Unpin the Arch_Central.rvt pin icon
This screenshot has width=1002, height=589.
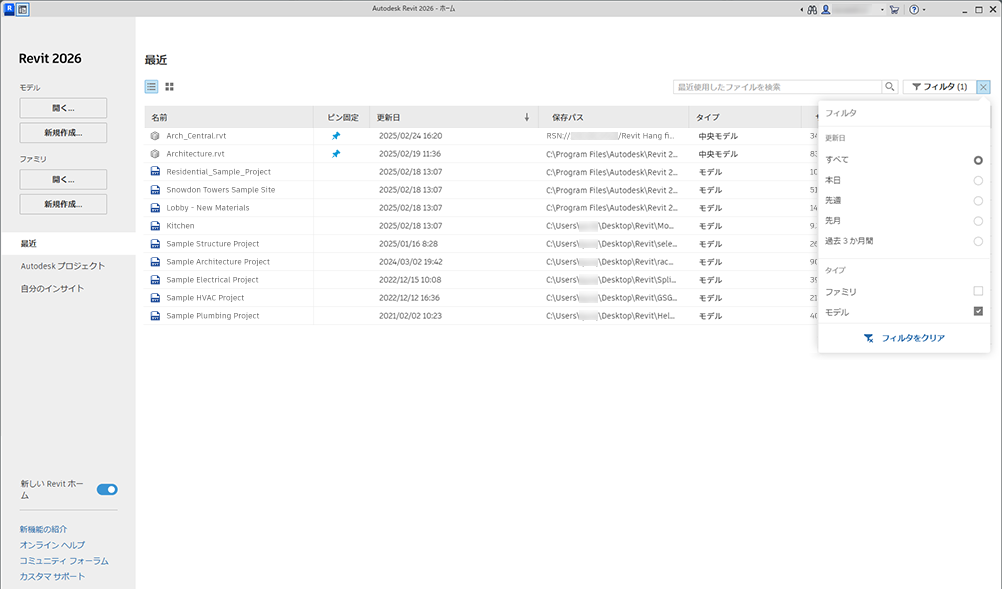[336, 136]
